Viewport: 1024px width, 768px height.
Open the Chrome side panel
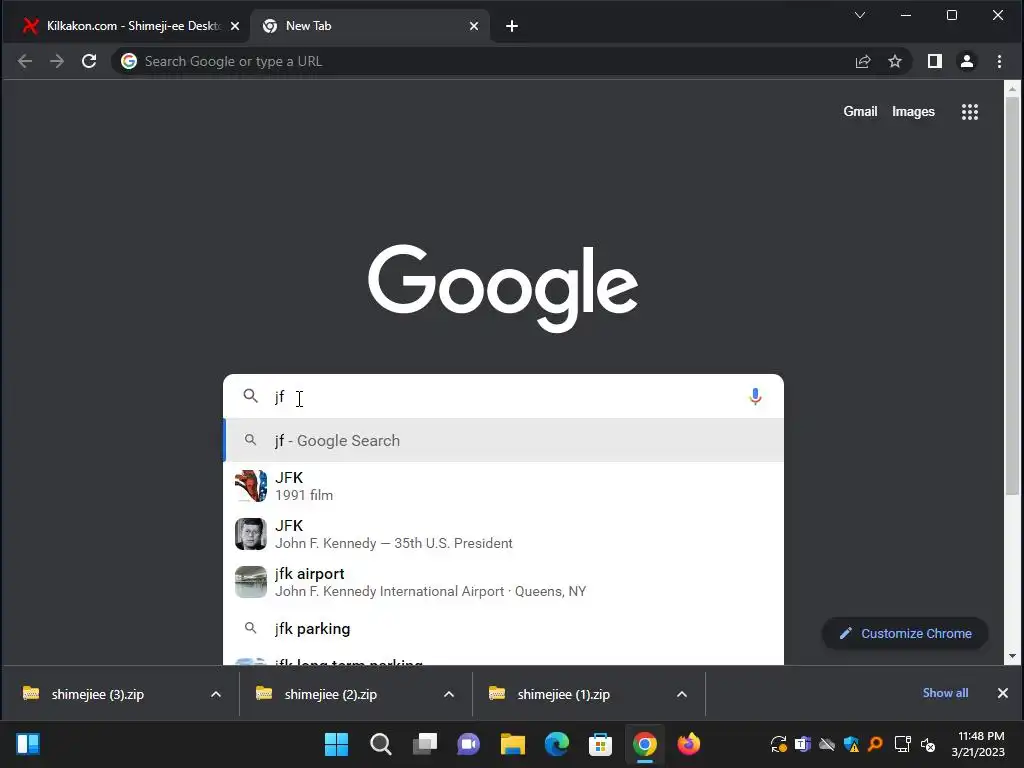[935, 61]
